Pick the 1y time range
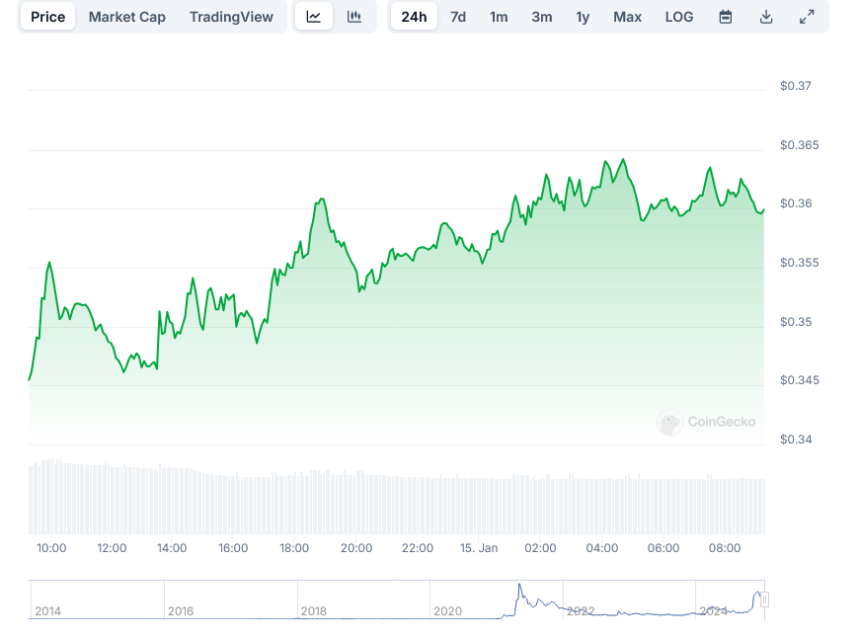 pos(582,17)
